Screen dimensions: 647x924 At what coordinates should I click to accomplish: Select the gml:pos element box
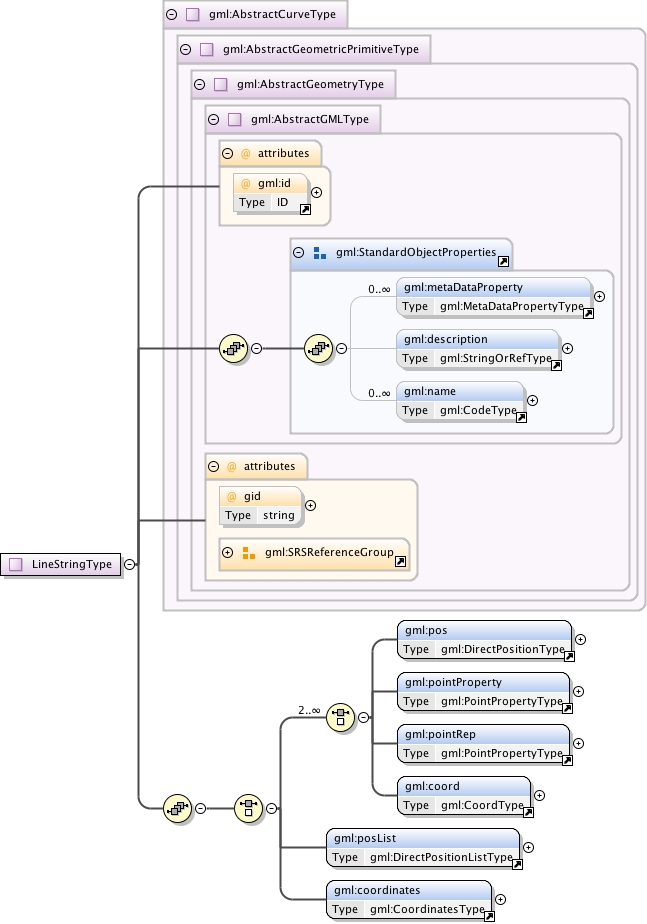point(484,640)
